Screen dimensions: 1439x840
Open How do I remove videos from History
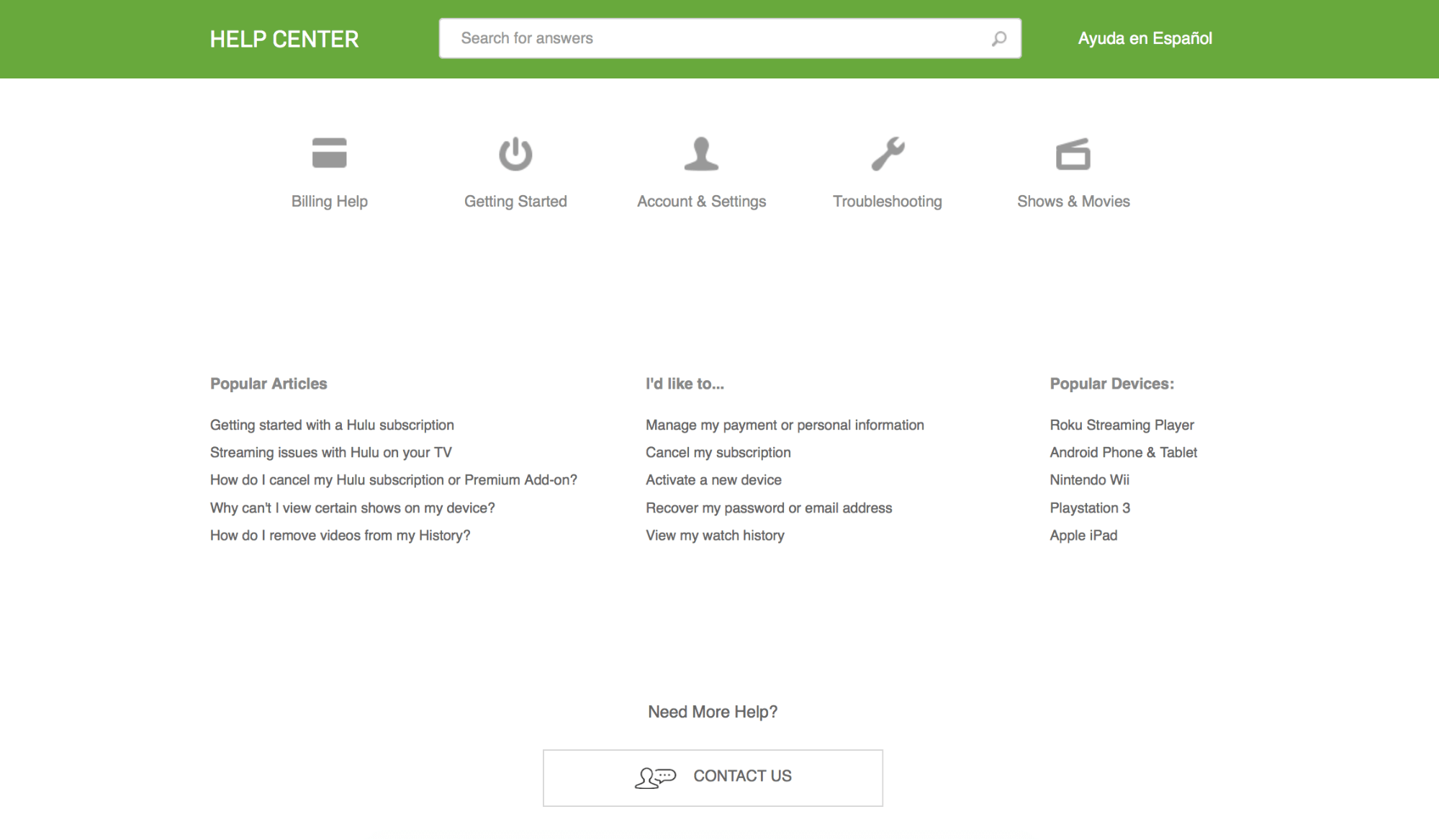click(340, 535)
